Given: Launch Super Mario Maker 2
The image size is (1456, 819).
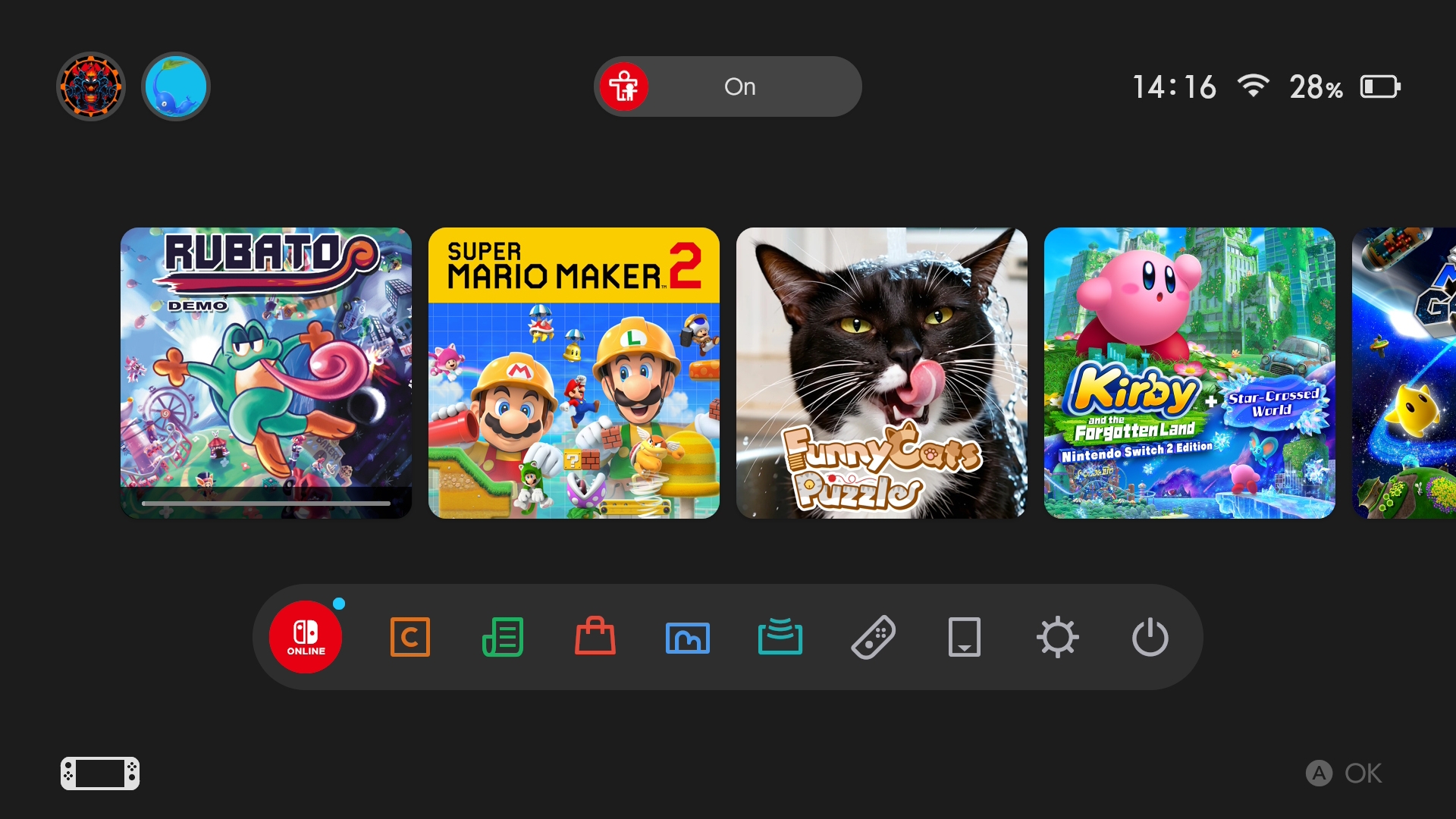Looking at the screenshot, I should [x=574, y=373].
